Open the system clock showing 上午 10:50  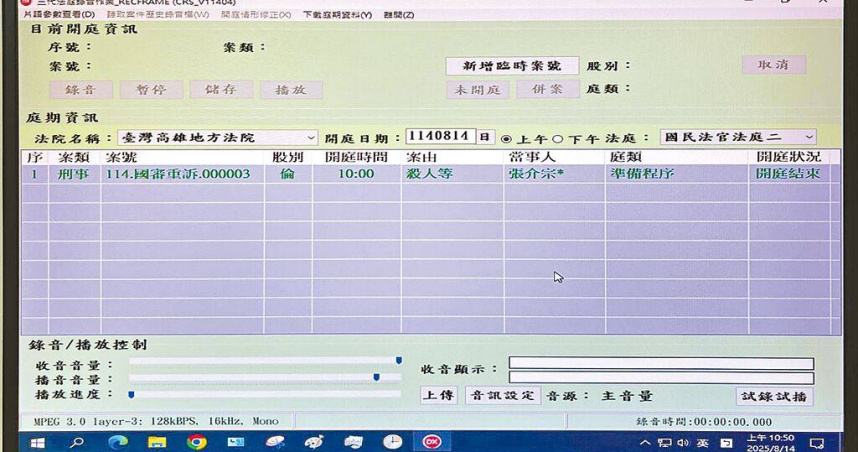[x=770, y=443]
